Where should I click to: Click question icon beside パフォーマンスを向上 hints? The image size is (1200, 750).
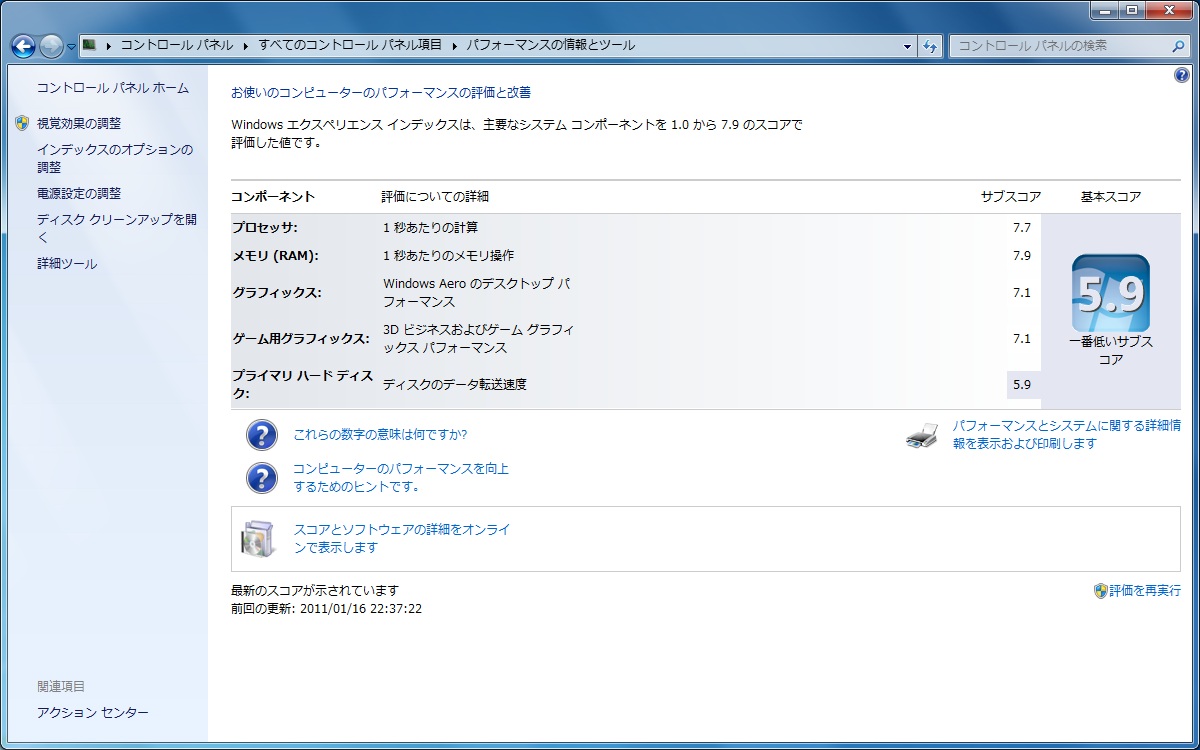pyautogui.click(x=261, y=478)
